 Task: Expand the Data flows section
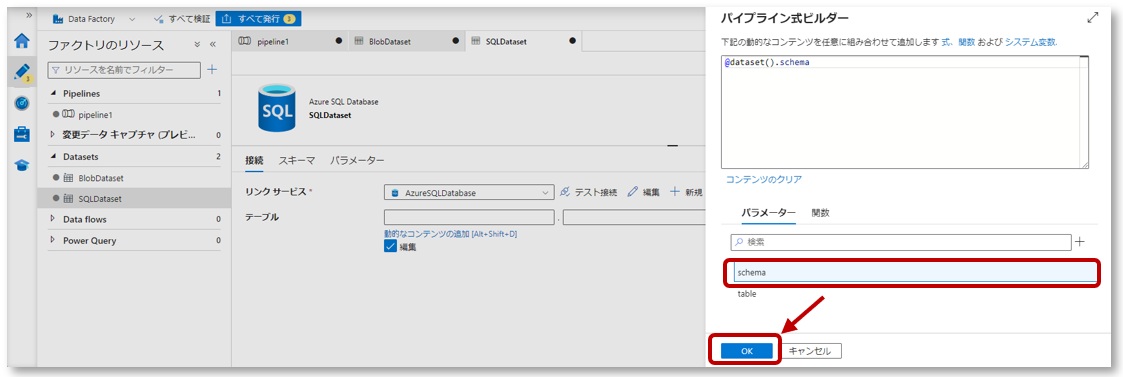click(x=53, y=219)
